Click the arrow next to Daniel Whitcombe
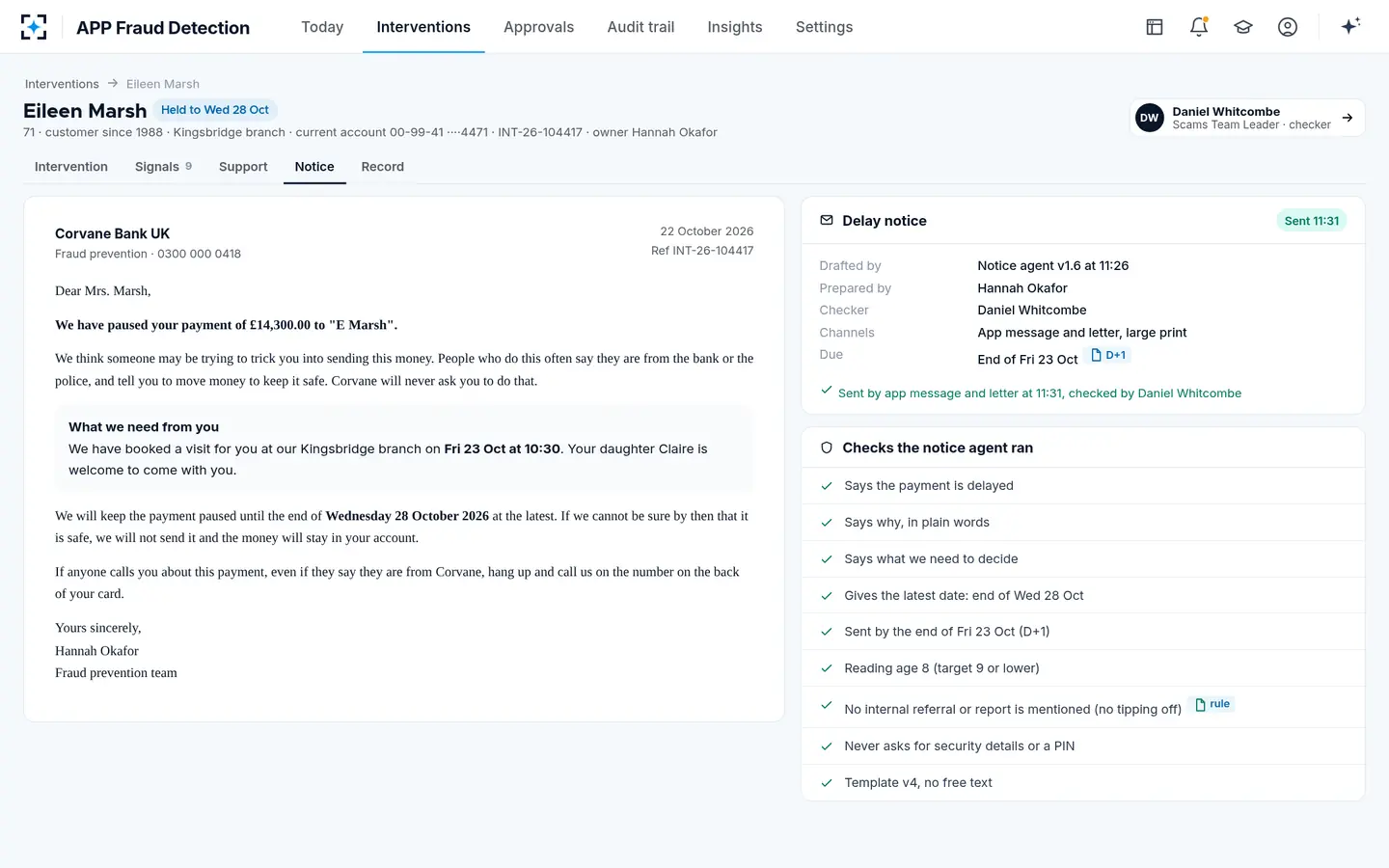1389x868 pixels. (x=1348, y=118)
